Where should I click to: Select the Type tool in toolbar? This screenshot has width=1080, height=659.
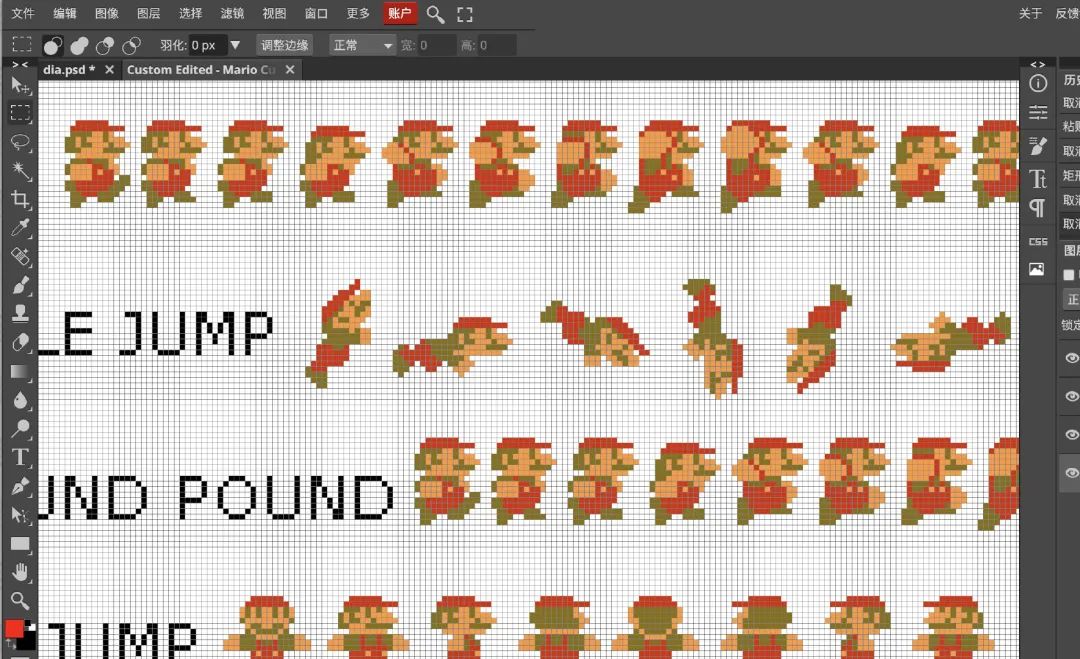pyautogui.click(x=20, y=457)
